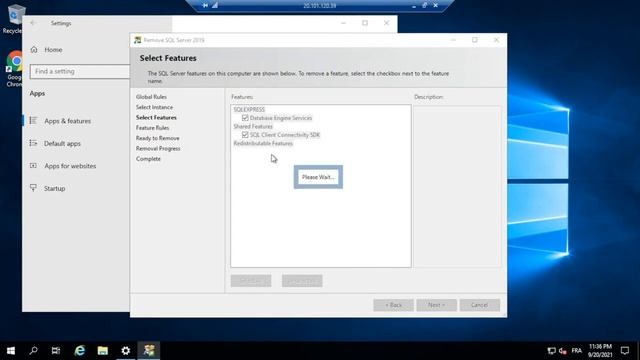Open Task View in taskbar
Screen dimensions: 640x360
tap(56, 351)
